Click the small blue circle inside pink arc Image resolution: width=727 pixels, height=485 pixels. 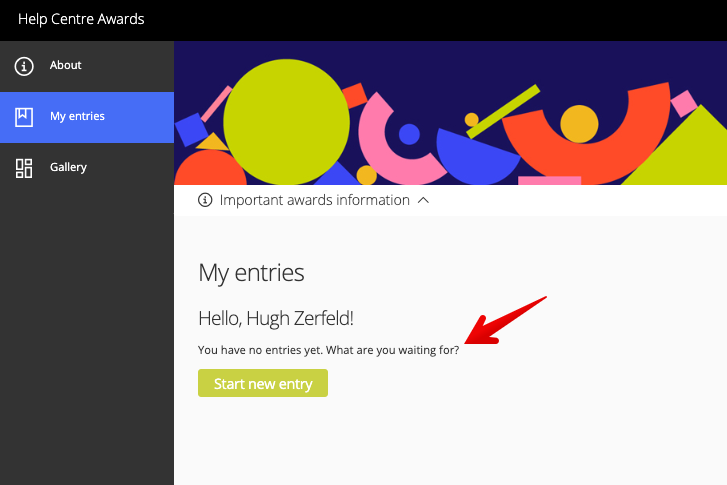click(x=409, y=134)
